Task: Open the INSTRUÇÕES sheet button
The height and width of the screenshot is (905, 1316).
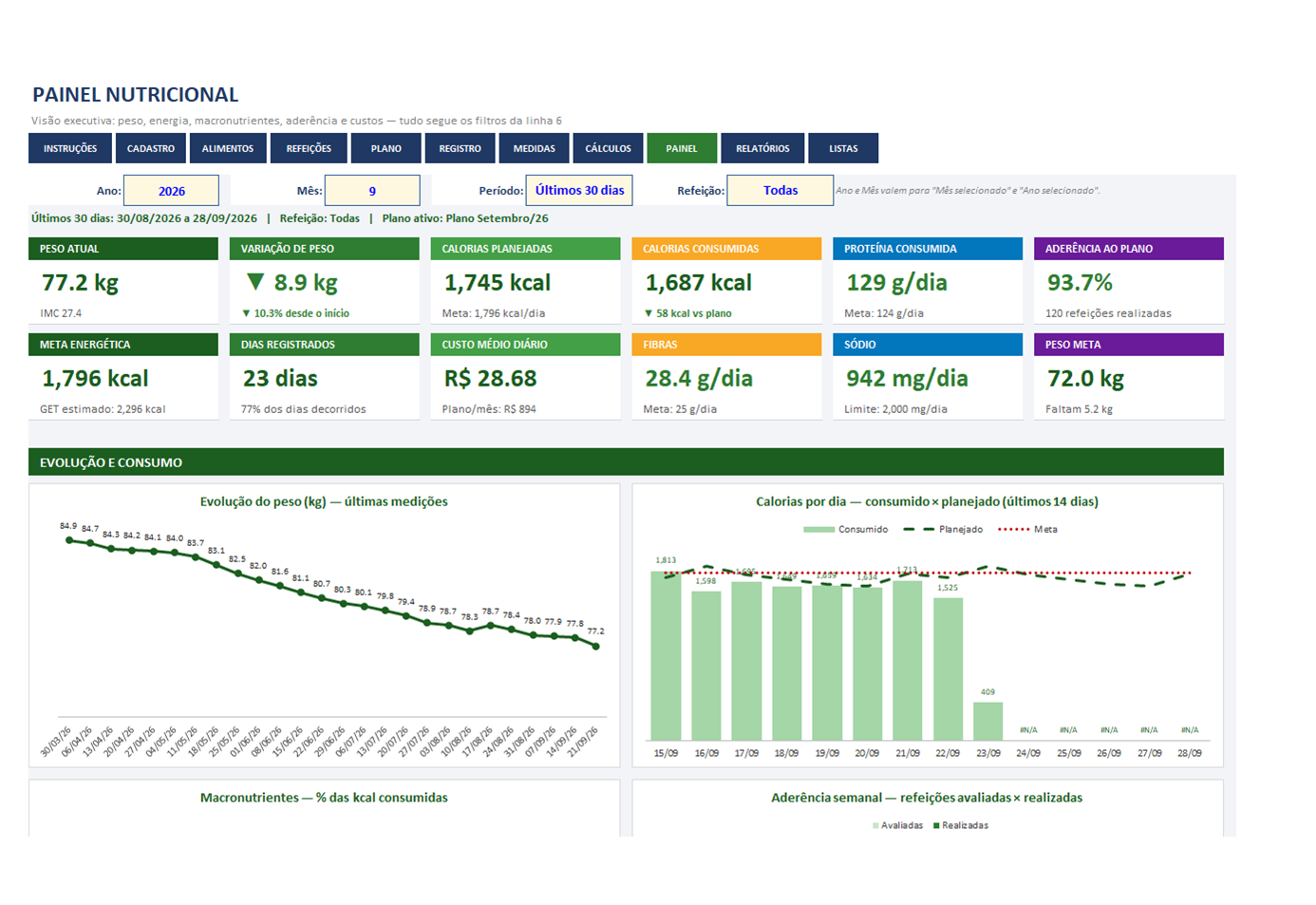Action: 71,148
